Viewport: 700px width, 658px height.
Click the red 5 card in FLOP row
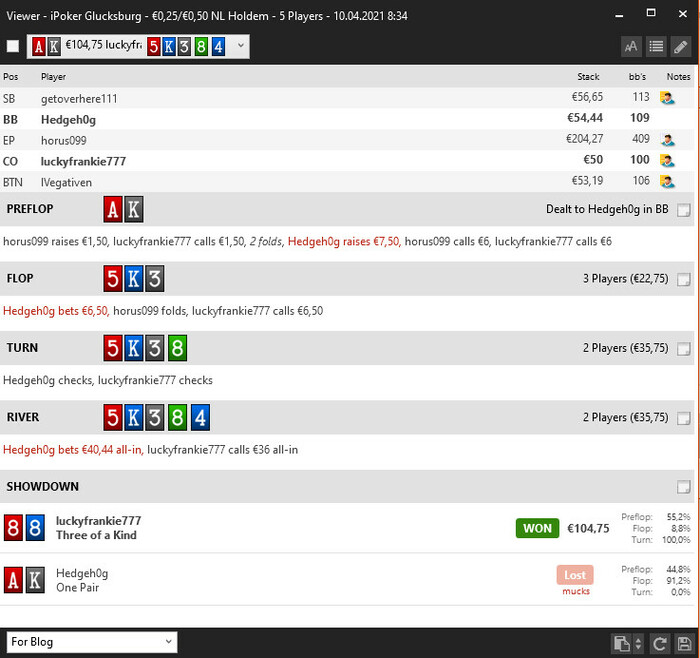pyautogui.click(x=113, y=279)
